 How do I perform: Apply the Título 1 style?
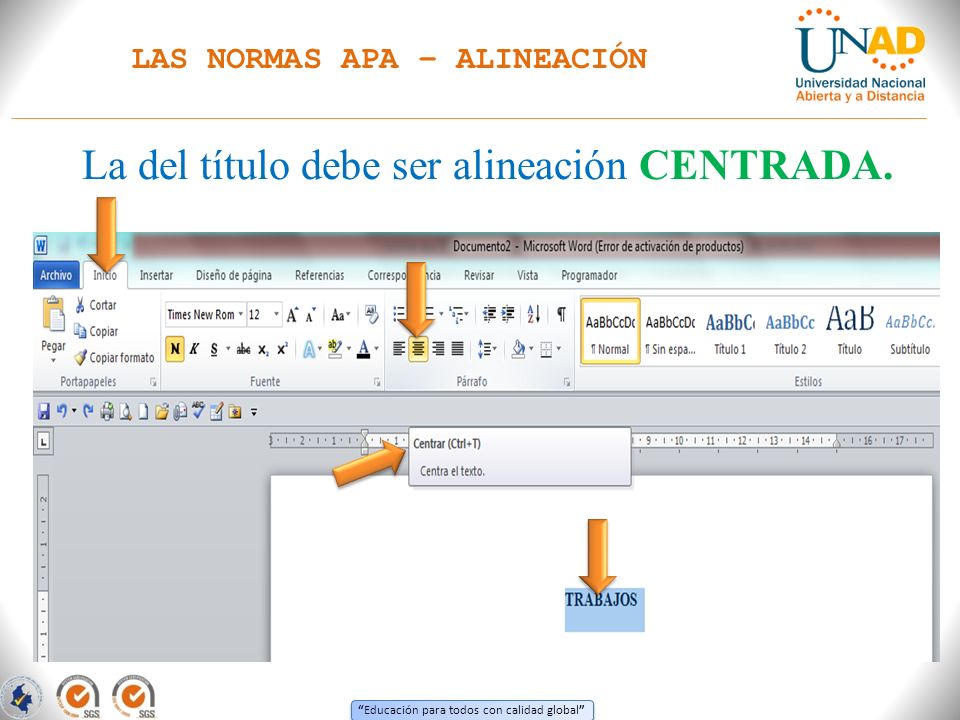730,332
